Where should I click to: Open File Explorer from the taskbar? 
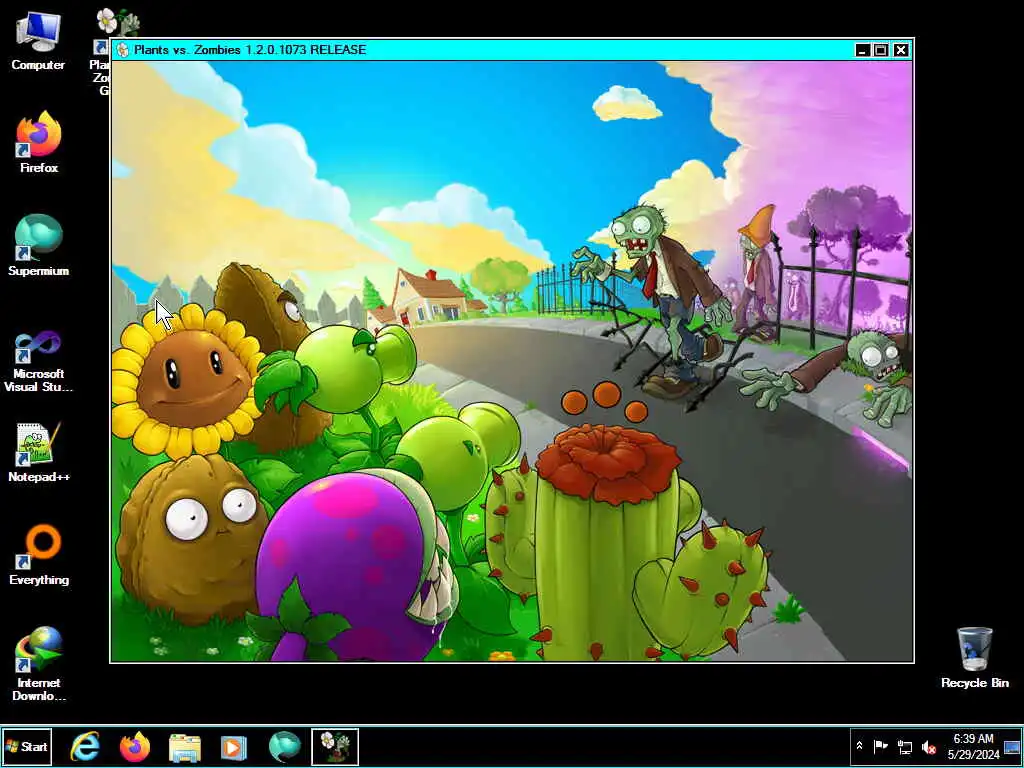coord(185,747)
